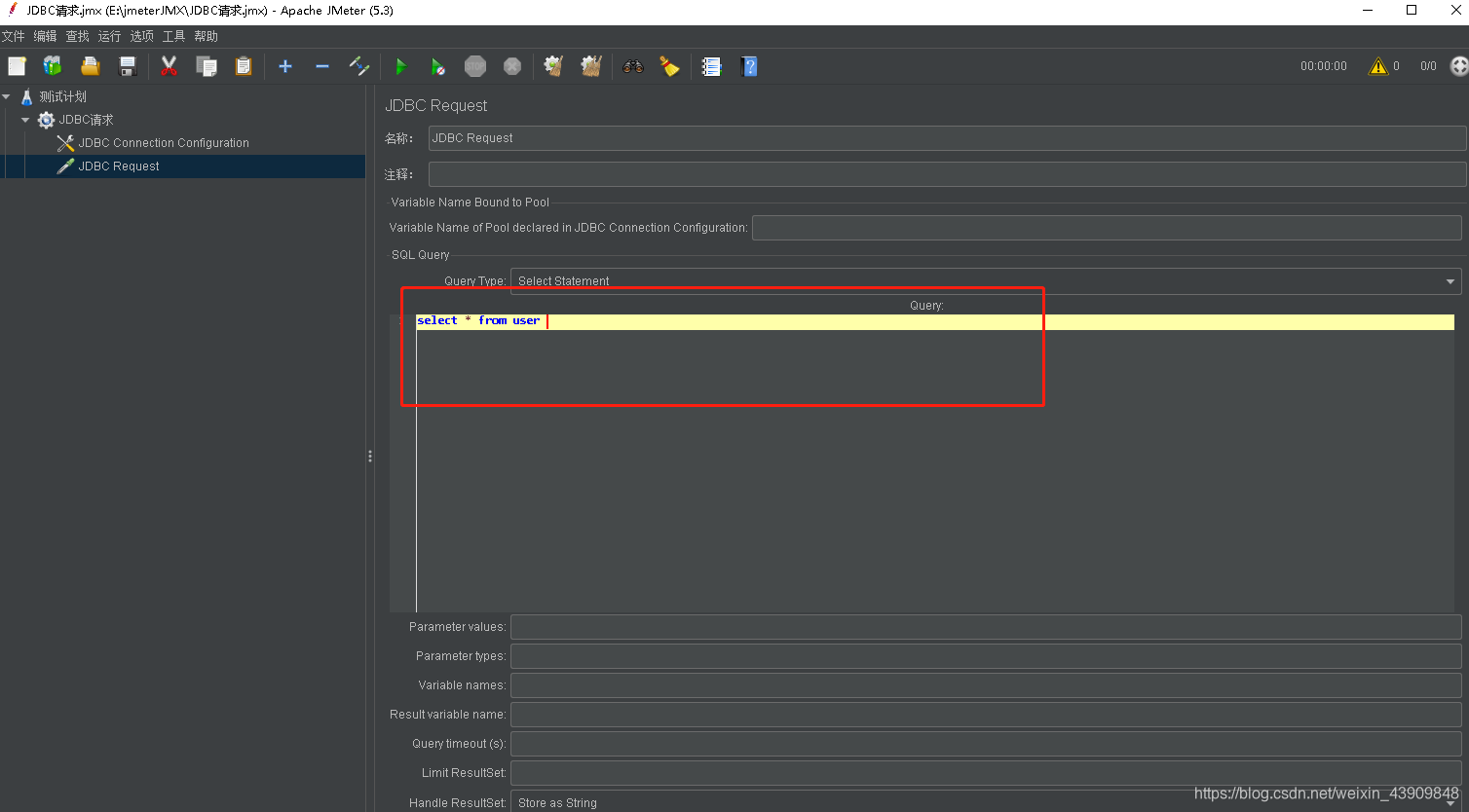Click the Open file folder icon

click(x=91, y=66)
